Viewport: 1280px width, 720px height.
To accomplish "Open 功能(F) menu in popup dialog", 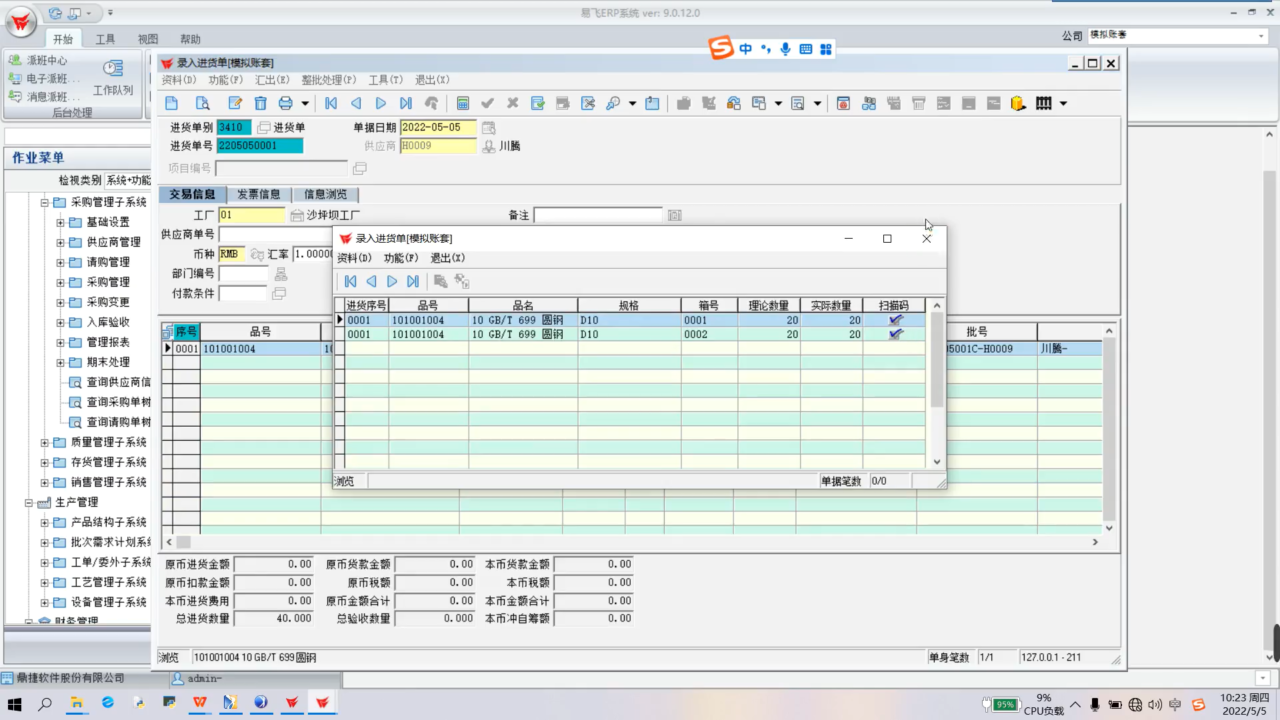I will pyautogui.click(x=401, y=258).
